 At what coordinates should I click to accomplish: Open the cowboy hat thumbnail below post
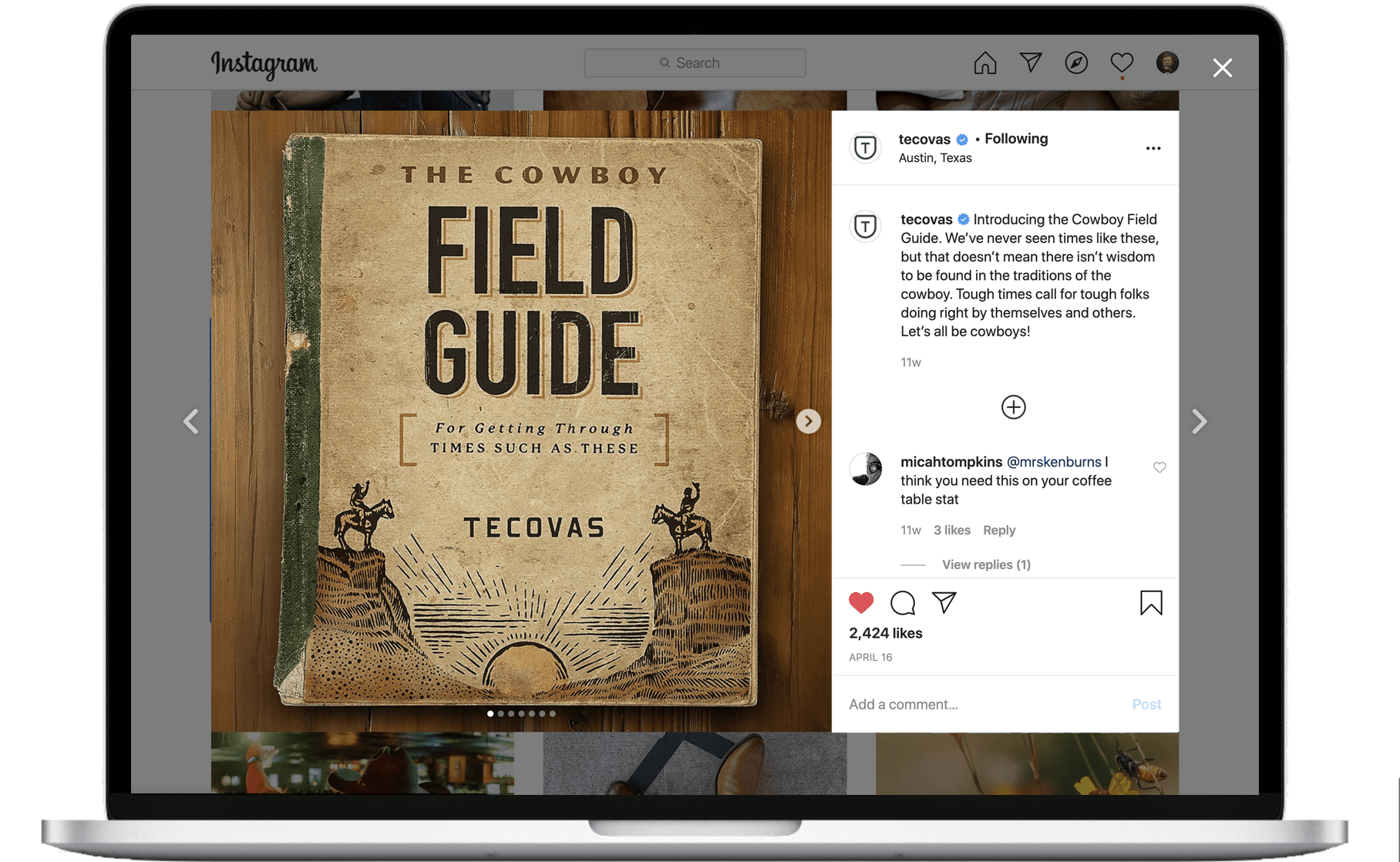[362, 763]
